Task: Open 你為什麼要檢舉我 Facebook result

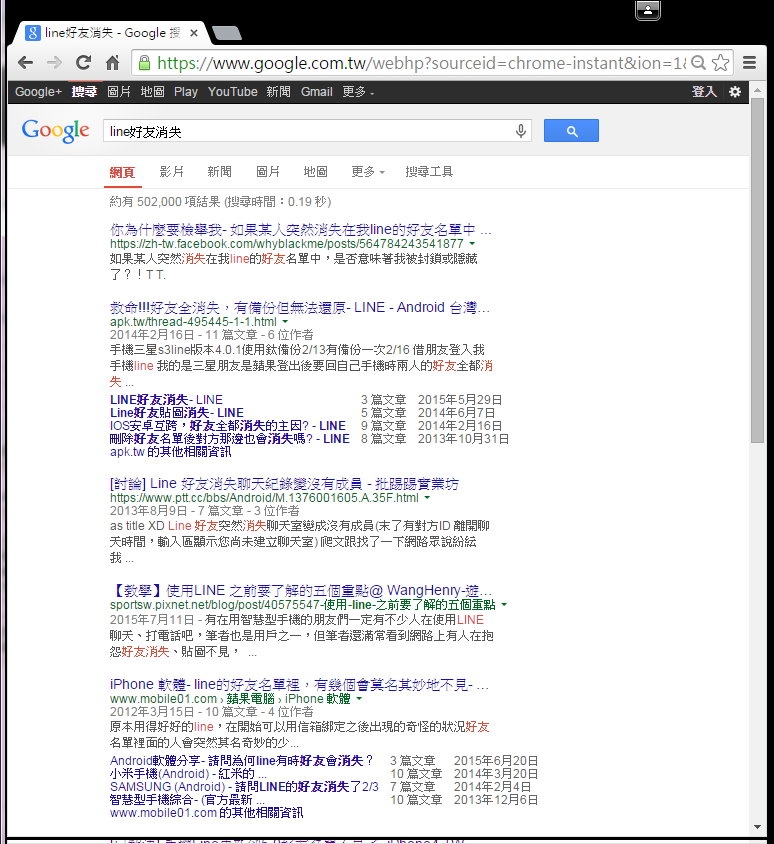Action: (x=300, y=230)
